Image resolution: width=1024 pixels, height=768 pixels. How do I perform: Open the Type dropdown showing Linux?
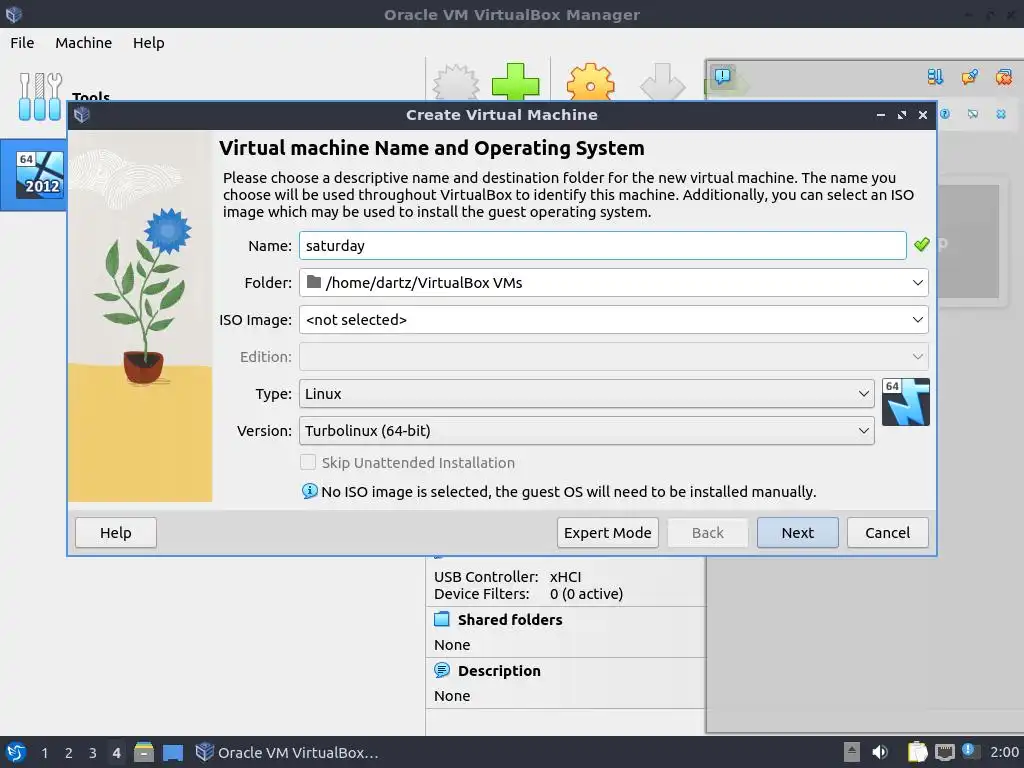click(586, 394)
